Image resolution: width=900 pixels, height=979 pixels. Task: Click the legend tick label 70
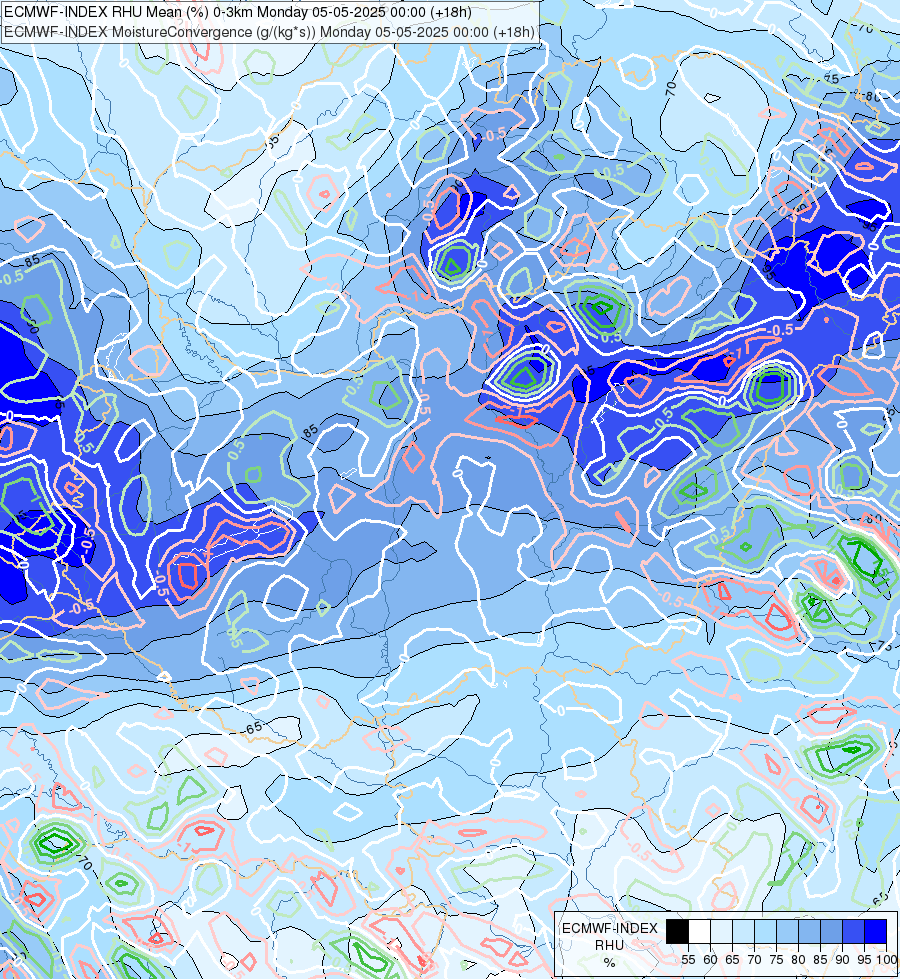pos(754,960)
